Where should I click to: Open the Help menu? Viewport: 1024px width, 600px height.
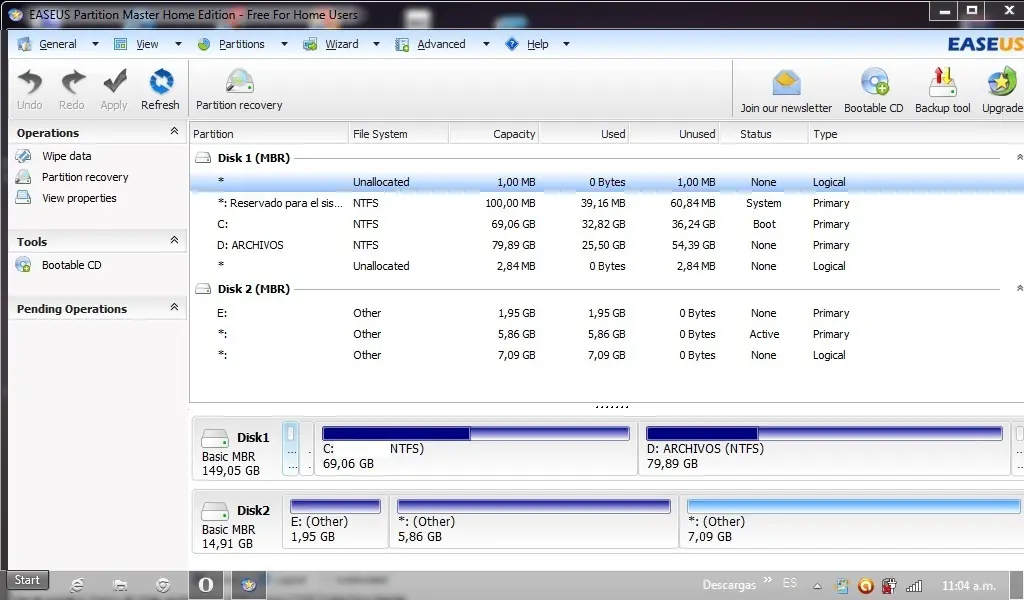point(537,44)
